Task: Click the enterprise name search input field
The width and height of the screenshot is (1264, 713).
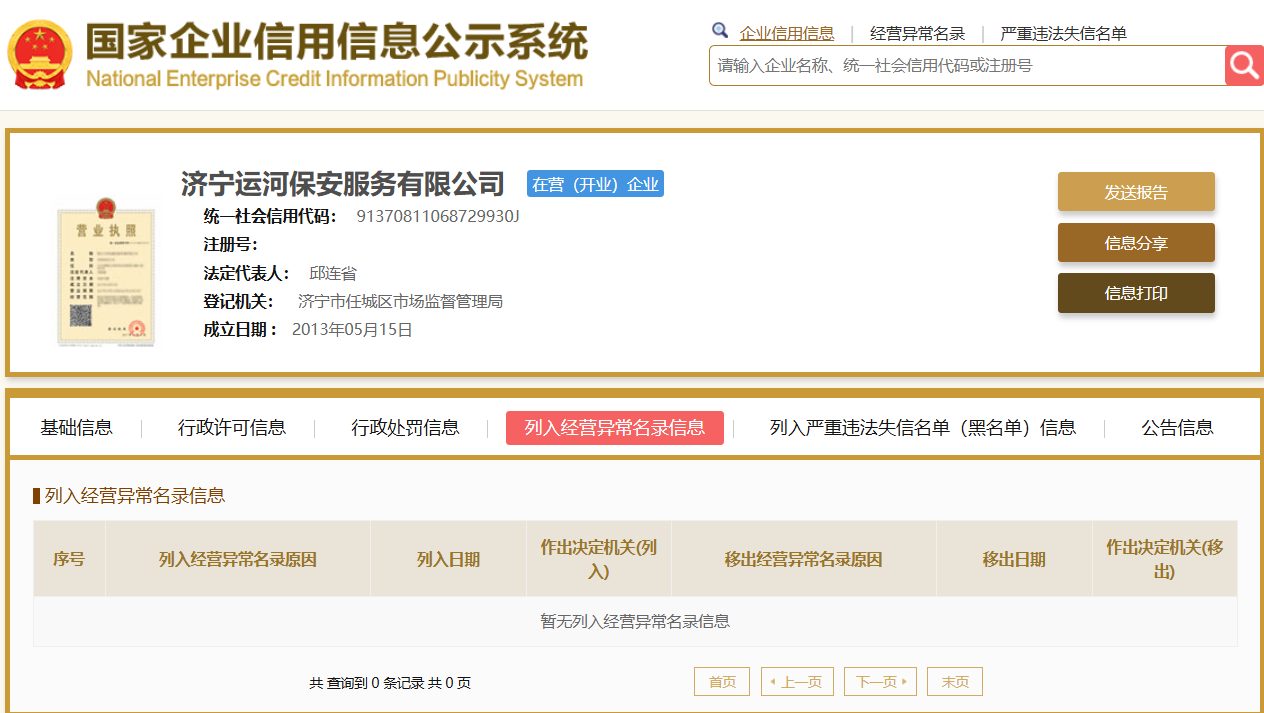Action: (x=966, y=66)
